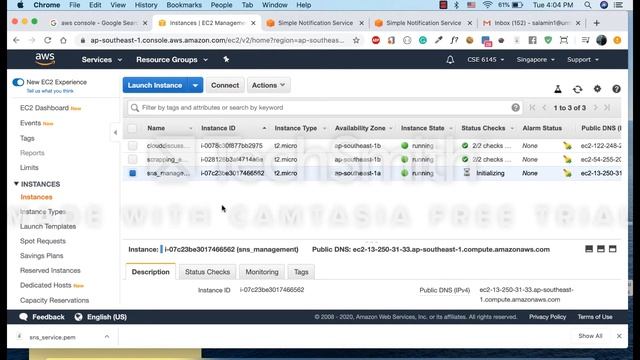Open the Bookmarks menu in menu bar
Viewport: 640px width, 360px height.
tap(184, 5)
